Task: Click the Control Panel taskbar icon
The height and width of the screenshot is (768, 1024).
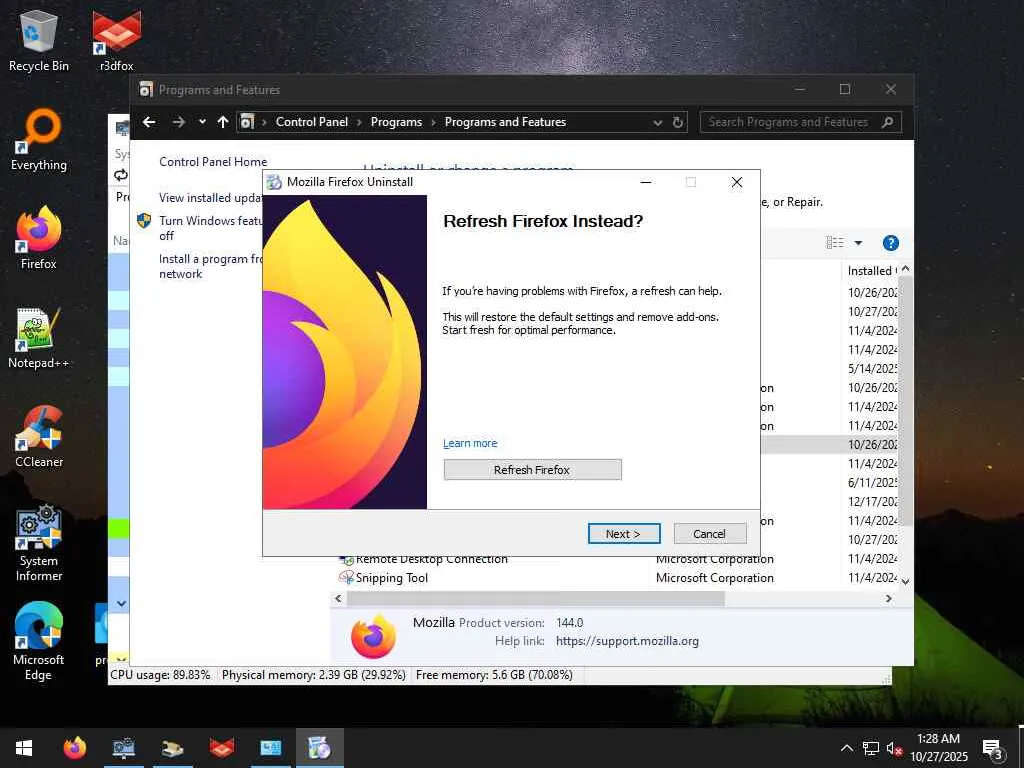Action: (271, 748)
